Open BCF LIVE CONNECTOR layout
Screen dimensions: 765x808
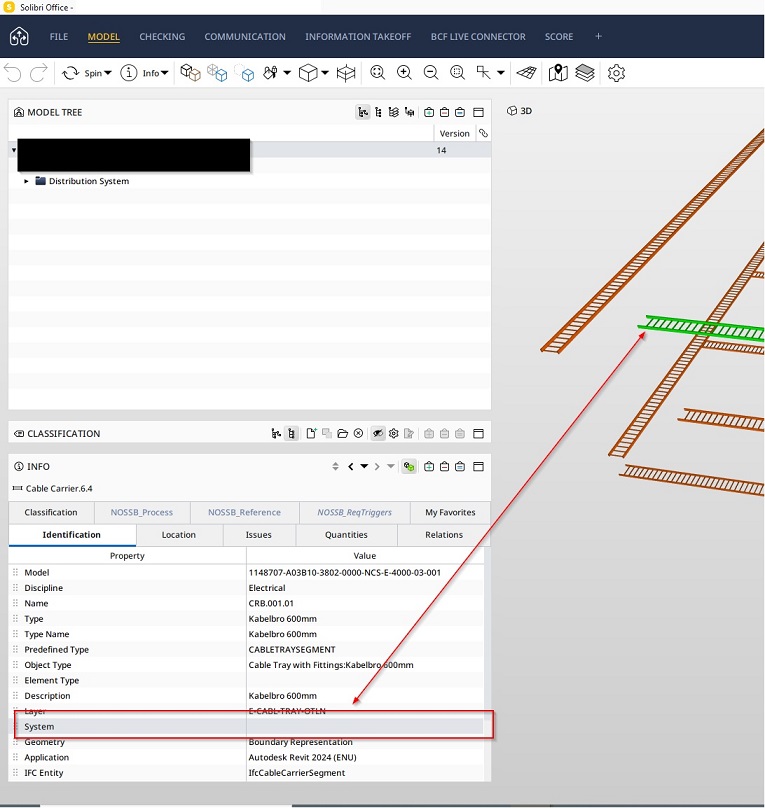(478, 37)
